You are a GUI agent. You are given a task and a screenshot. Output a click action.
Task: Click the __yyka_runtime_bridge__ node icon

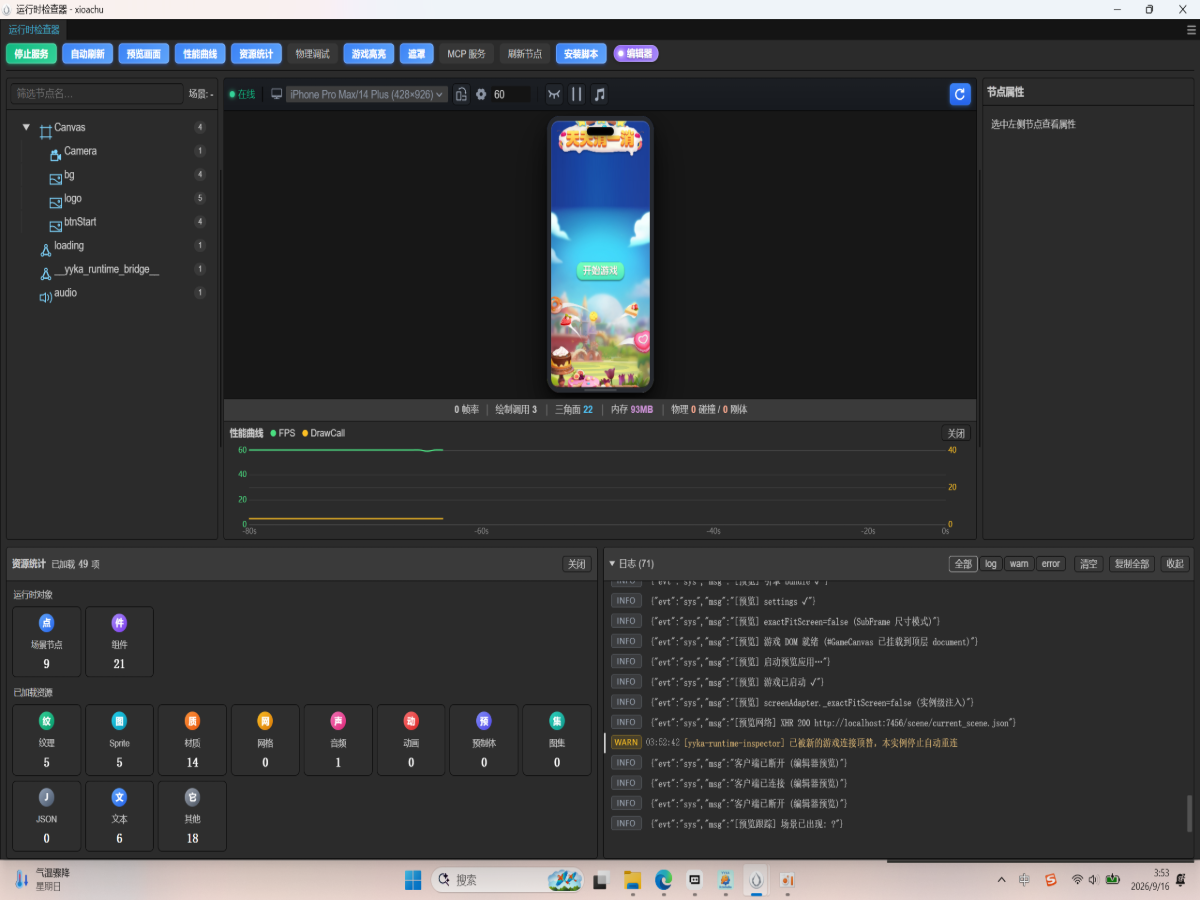tap(45, 273)
